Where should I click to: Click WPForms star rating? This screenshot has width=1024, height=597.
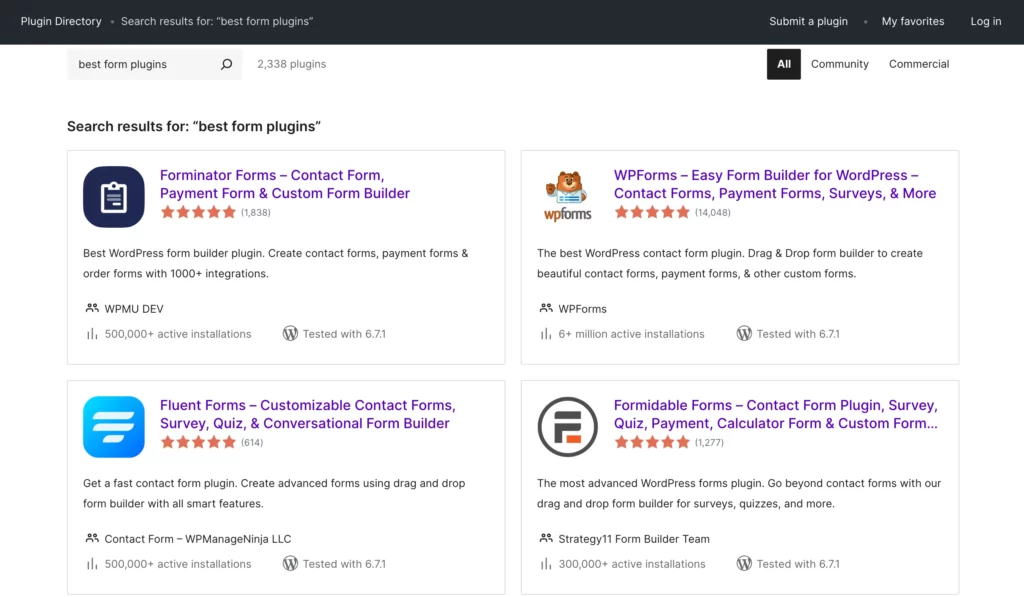click(x=652, y=212)
